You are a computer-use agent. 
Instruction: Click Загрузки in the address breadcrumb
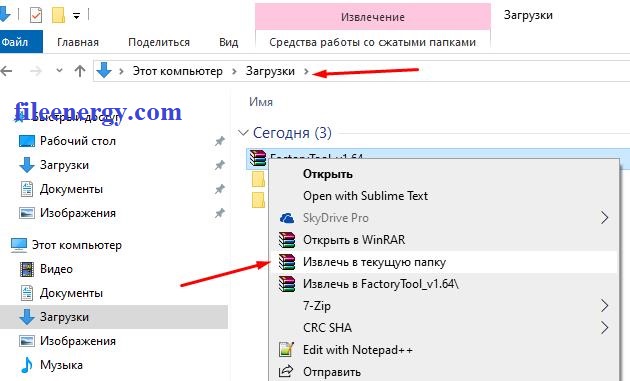[x=270, y=71]
